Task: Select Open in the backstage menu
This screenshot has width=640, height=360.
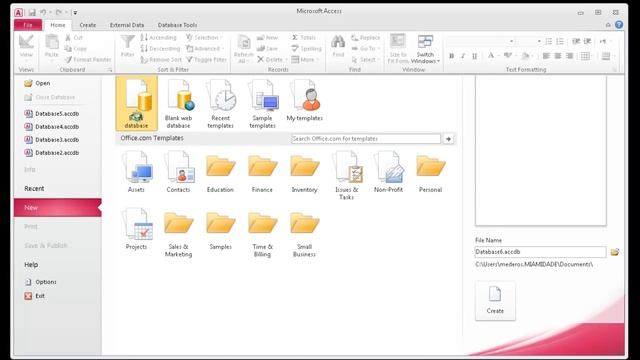Action: 38,83
